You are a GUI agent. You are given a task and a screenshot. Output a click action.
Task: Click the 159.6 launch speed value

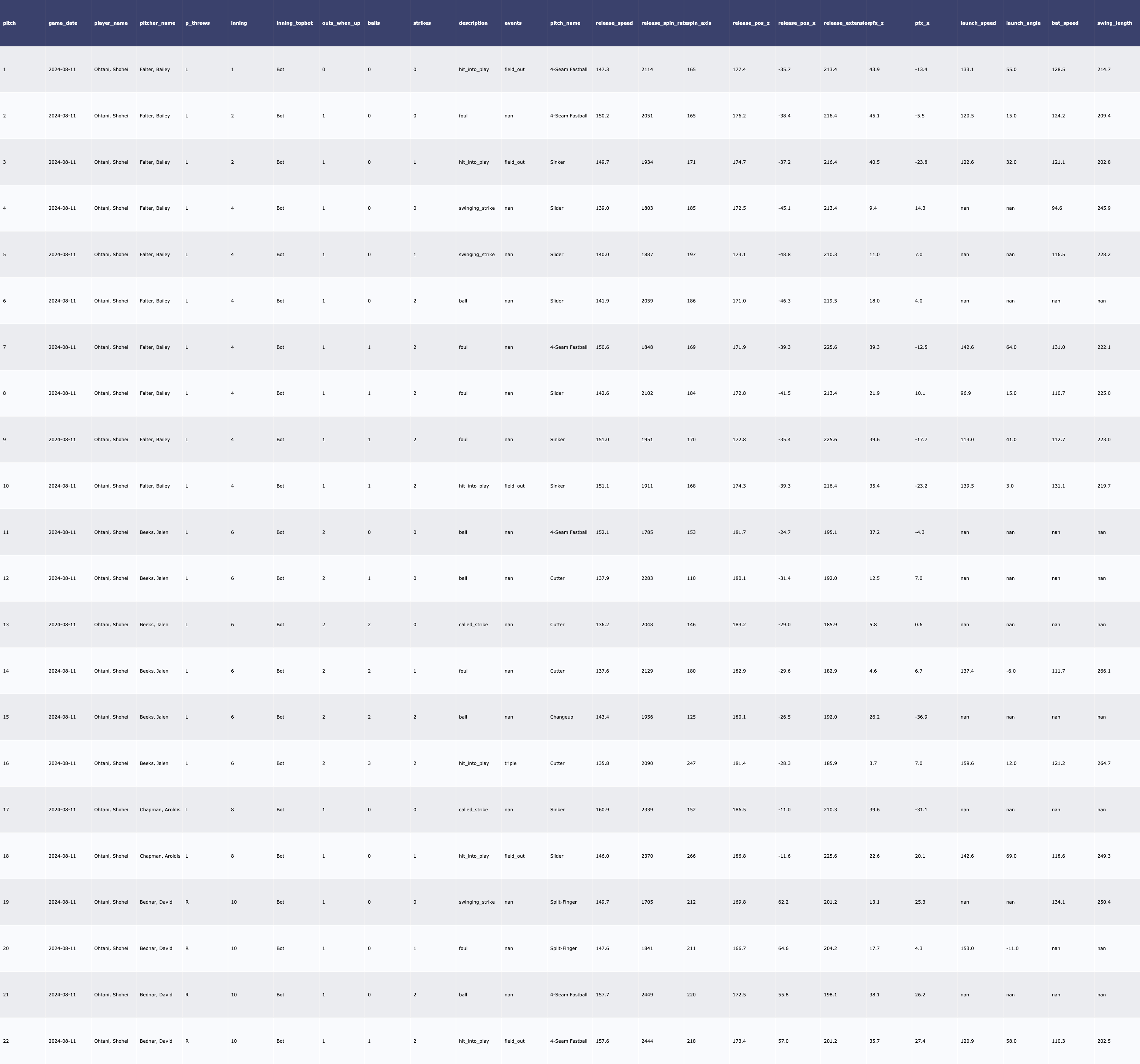coord(967,763)
